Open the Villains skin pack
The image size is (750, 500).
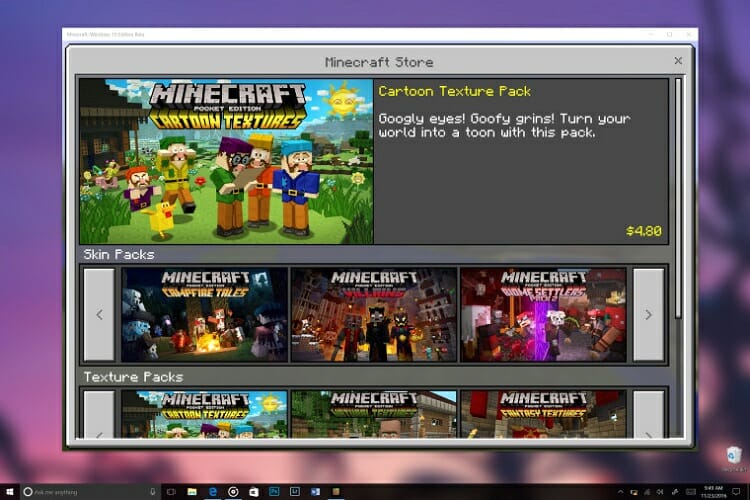point(374,314)
